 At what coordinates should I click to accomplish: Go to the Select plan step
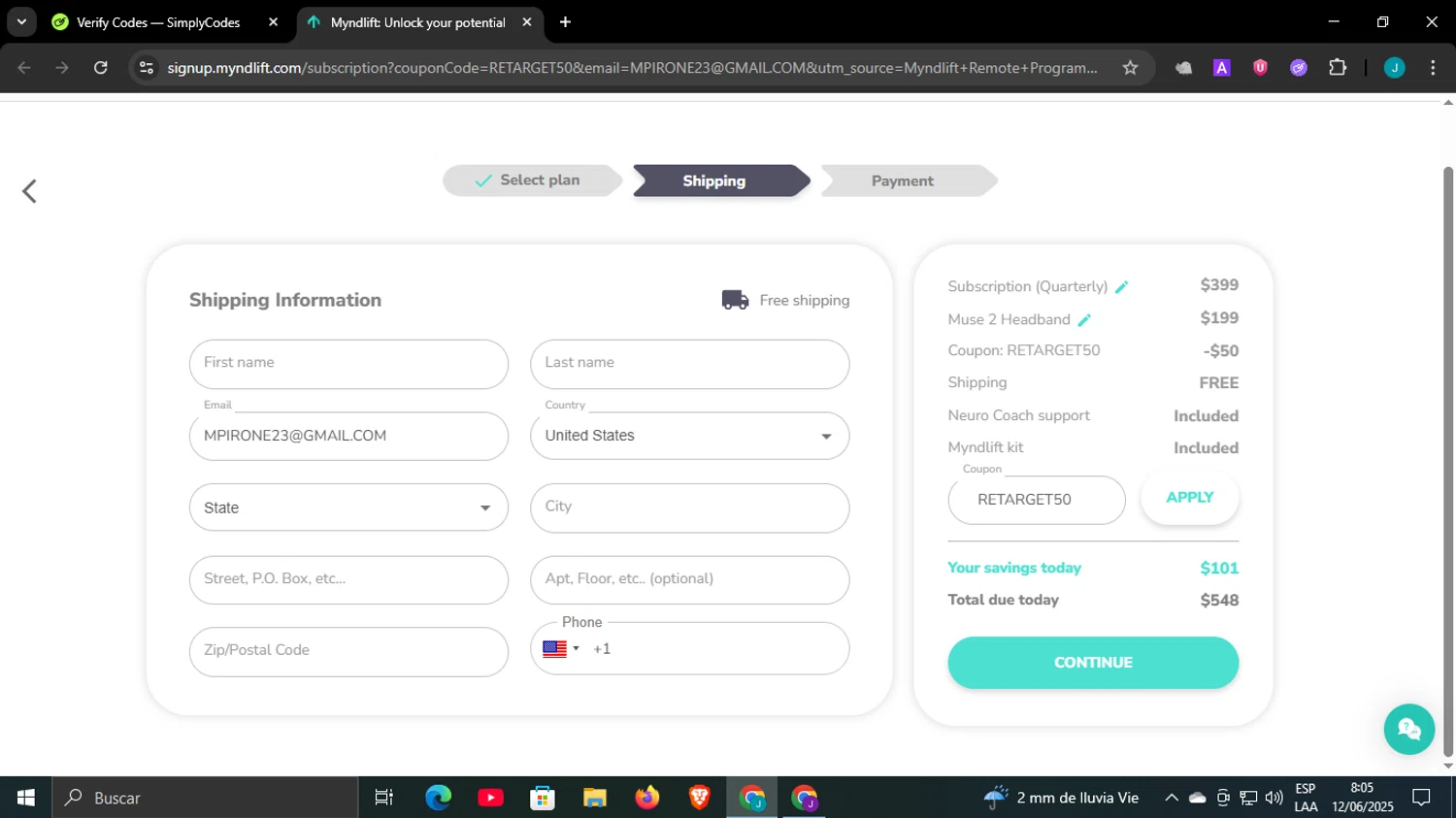[531, 180]
